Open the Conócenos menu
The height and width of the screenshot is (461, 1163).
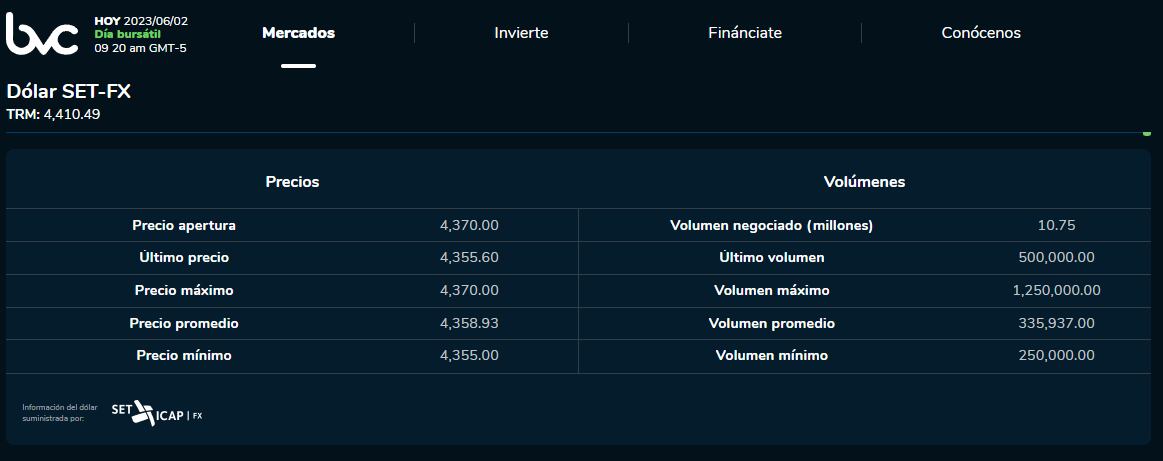[981, 33]
